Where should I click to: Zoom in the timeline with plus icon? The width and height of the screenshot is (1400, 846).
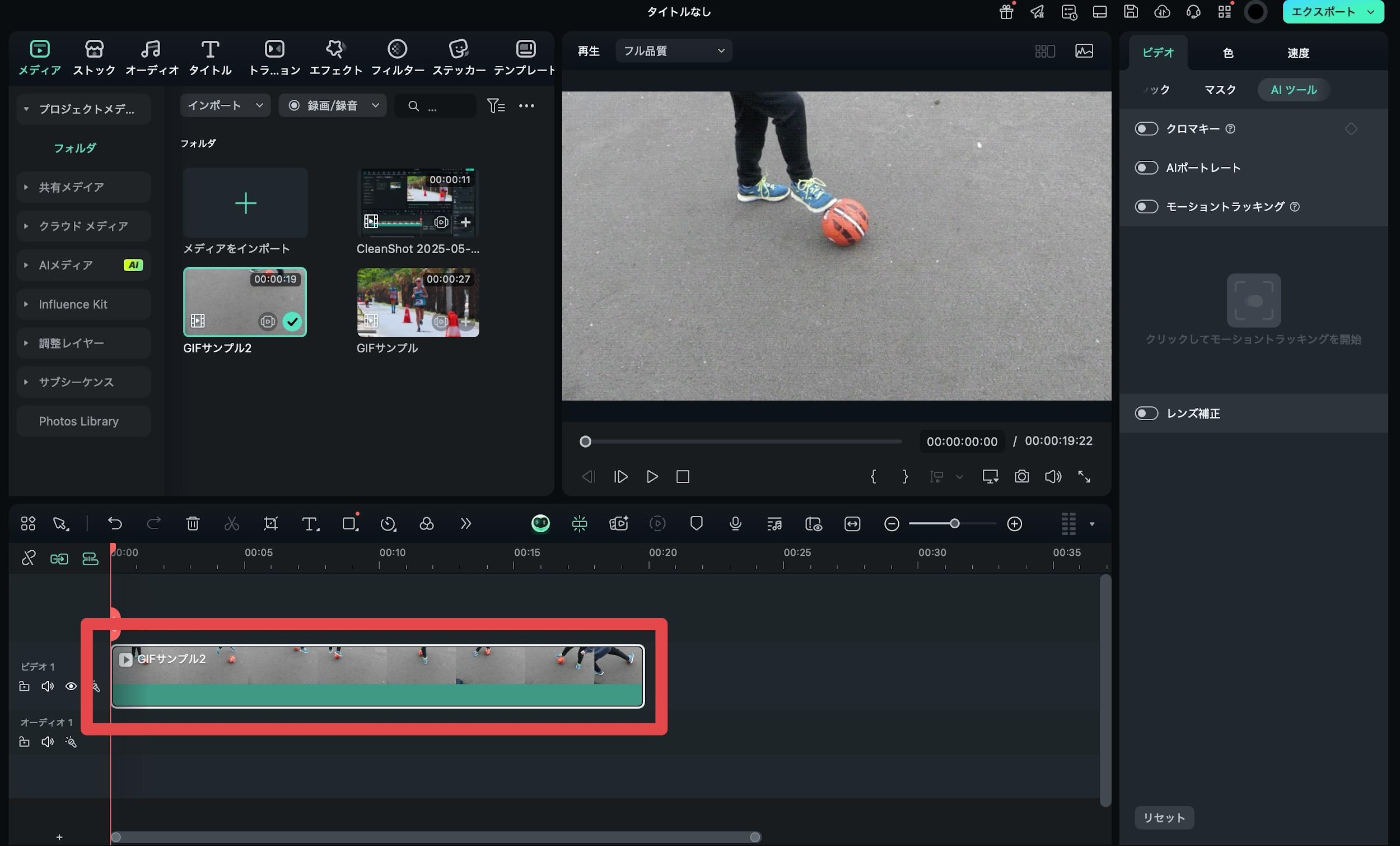[1014, 524]
